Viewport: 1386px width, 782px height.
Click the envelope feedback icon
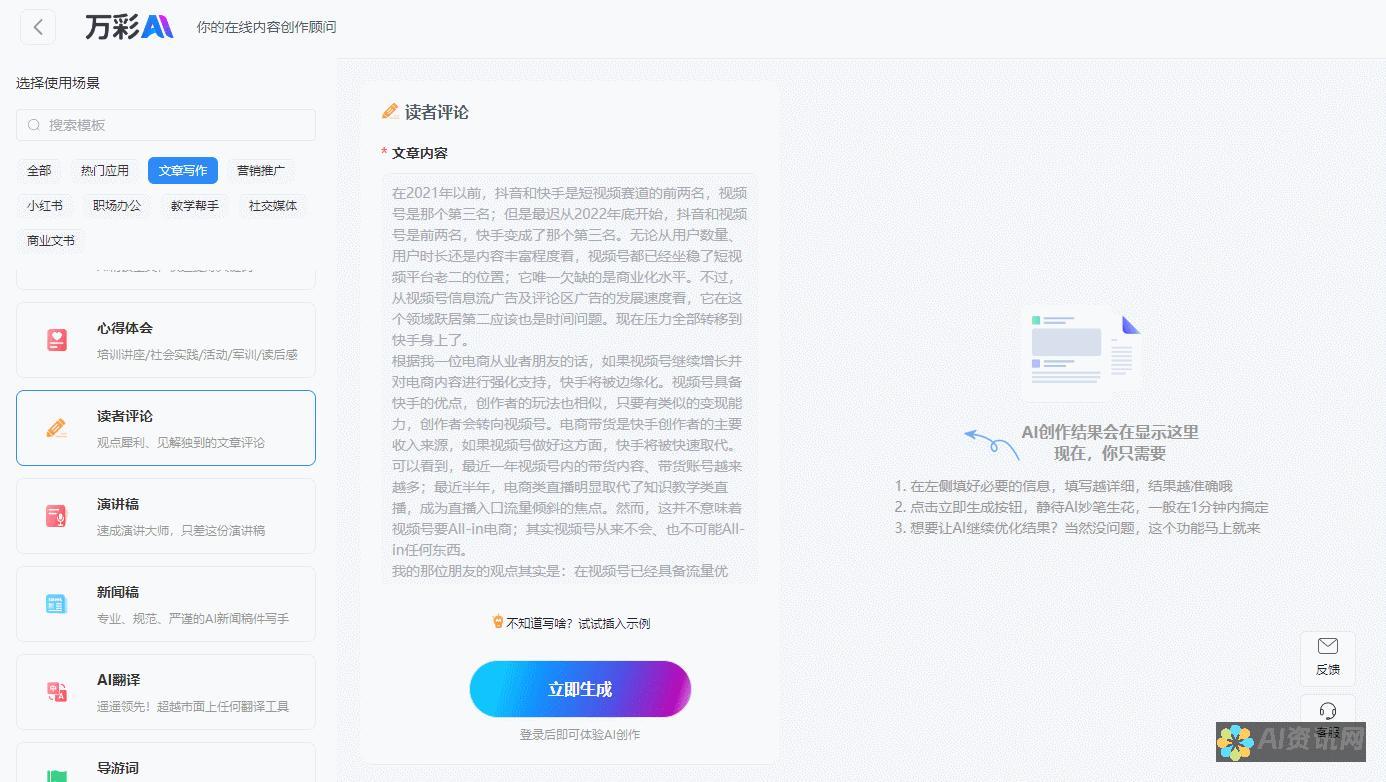tap(1328, 646)
